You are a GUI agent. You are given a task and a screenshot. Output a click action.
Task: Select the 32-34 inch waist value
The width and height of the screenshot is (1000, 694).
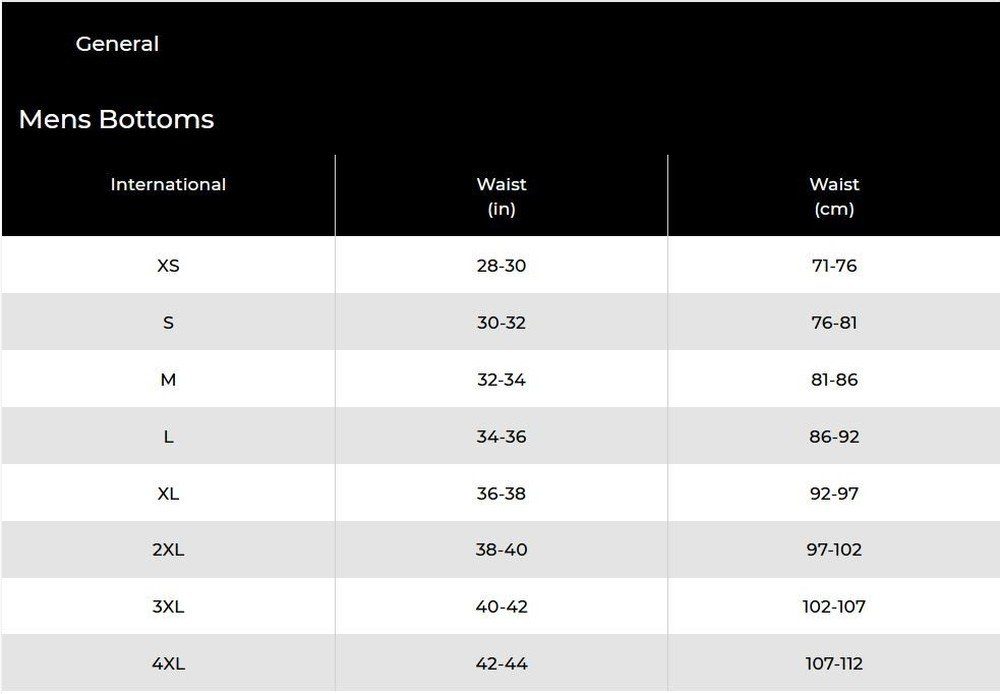[501, 380]
